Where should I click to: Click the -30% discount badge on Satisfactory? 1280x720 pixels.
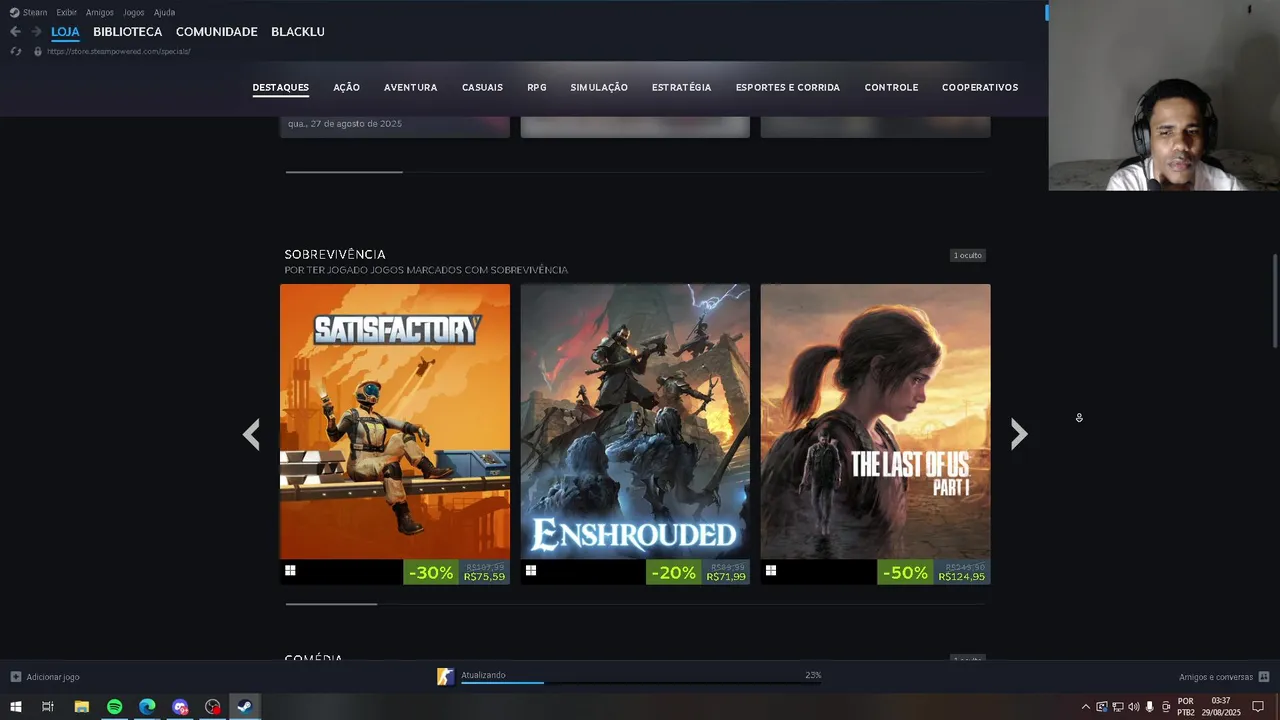(x=431, y=572)
